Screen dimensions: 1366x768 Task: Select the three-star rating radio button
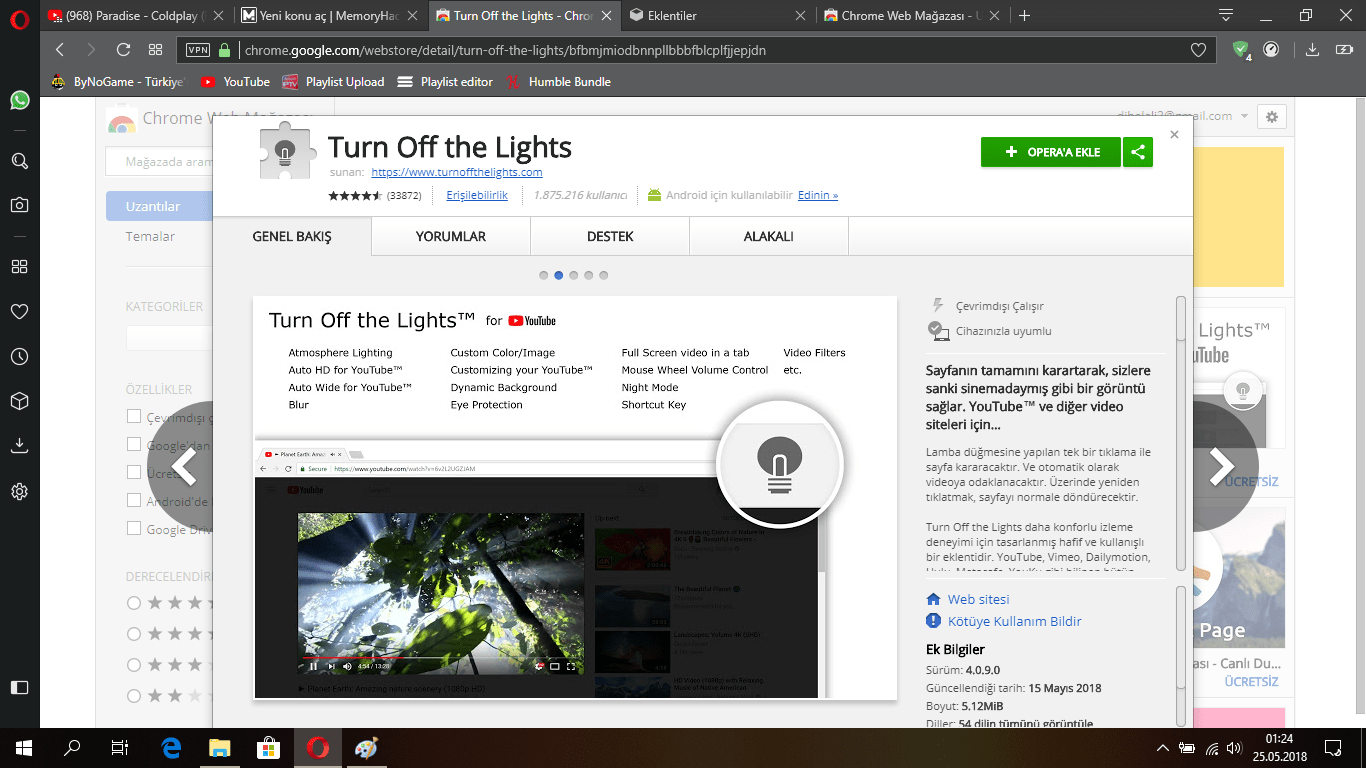(x=134, y=665)
